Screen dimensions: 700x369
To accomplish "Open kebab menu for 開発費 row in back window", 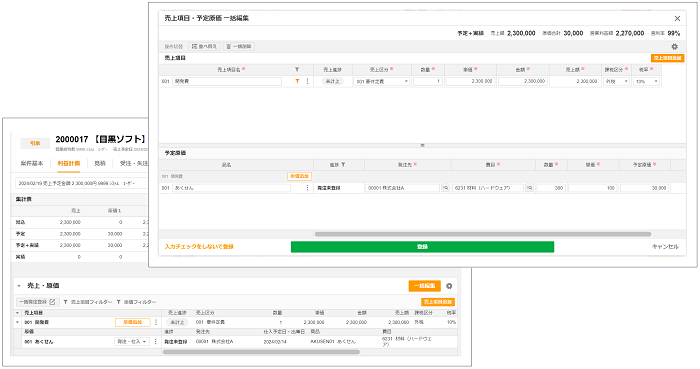I will tap(156, 322).
